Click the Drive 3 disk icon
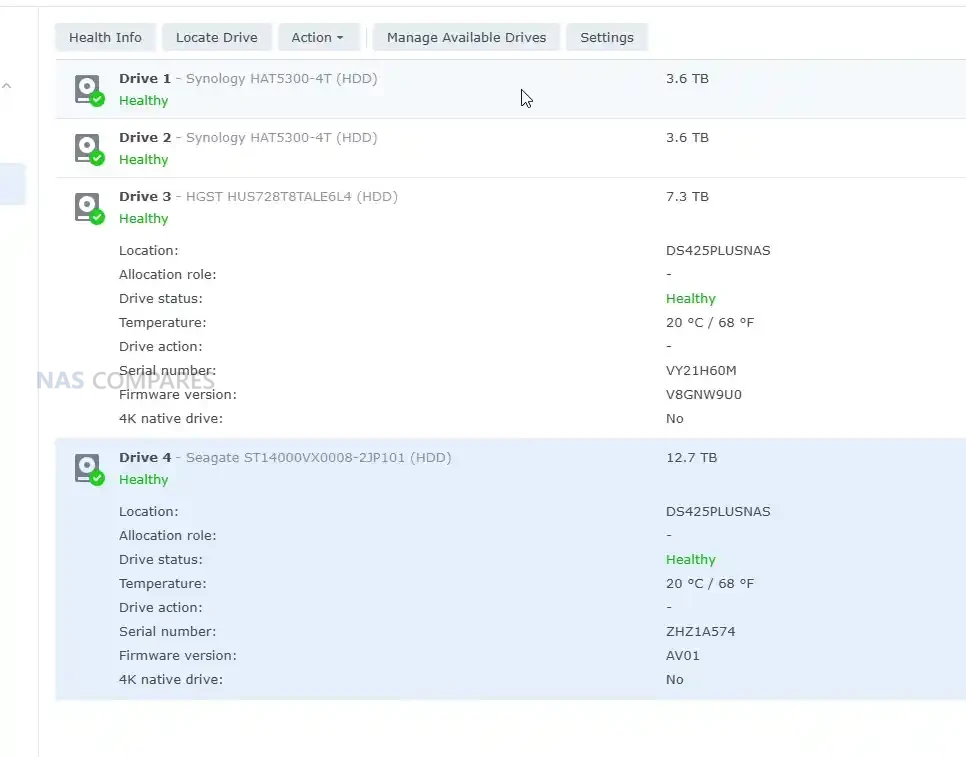 coord(89,207)
